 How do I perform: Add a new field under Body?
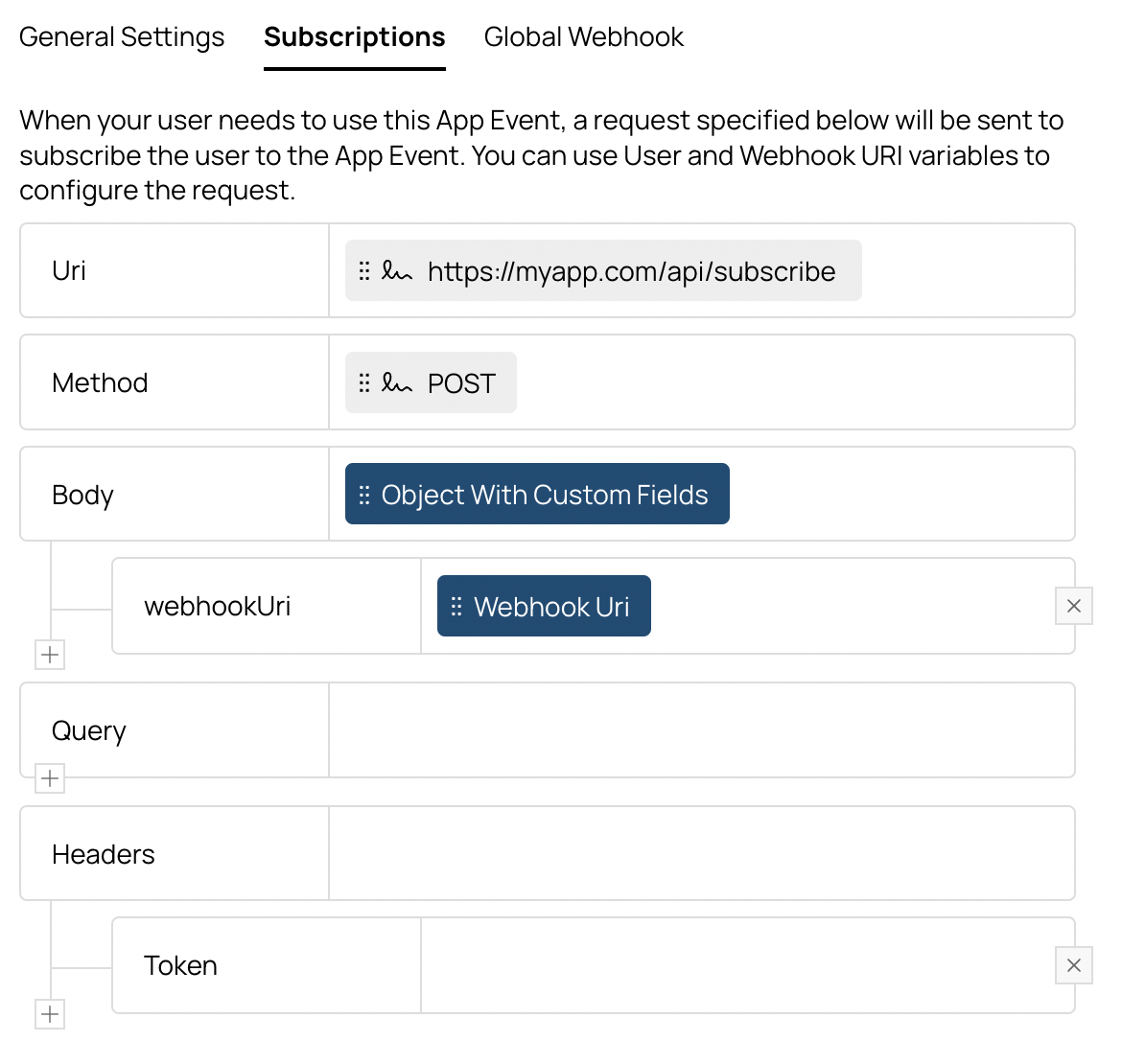point(50,656)
